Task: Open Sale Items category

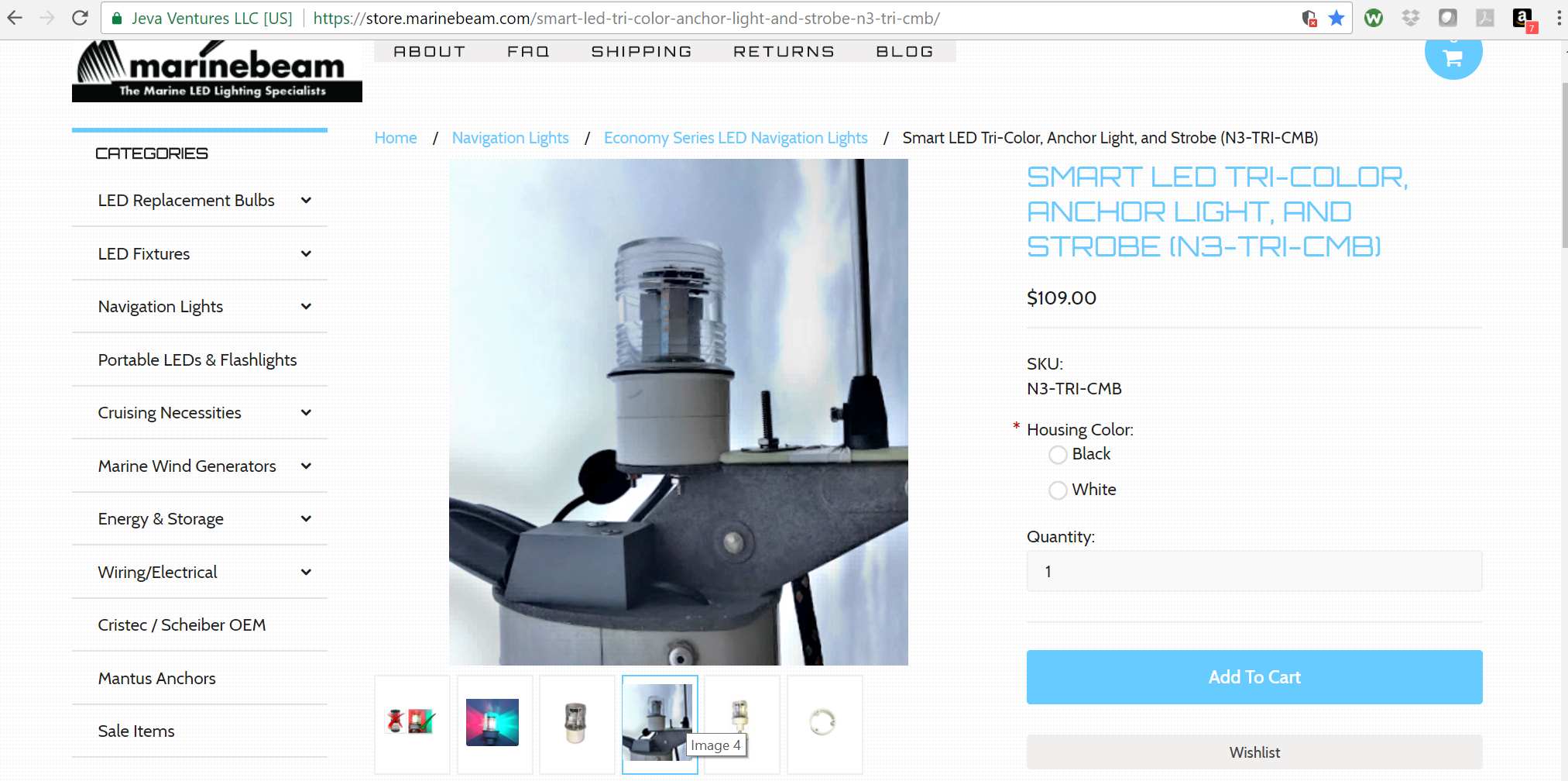Action: coord(136,731)
